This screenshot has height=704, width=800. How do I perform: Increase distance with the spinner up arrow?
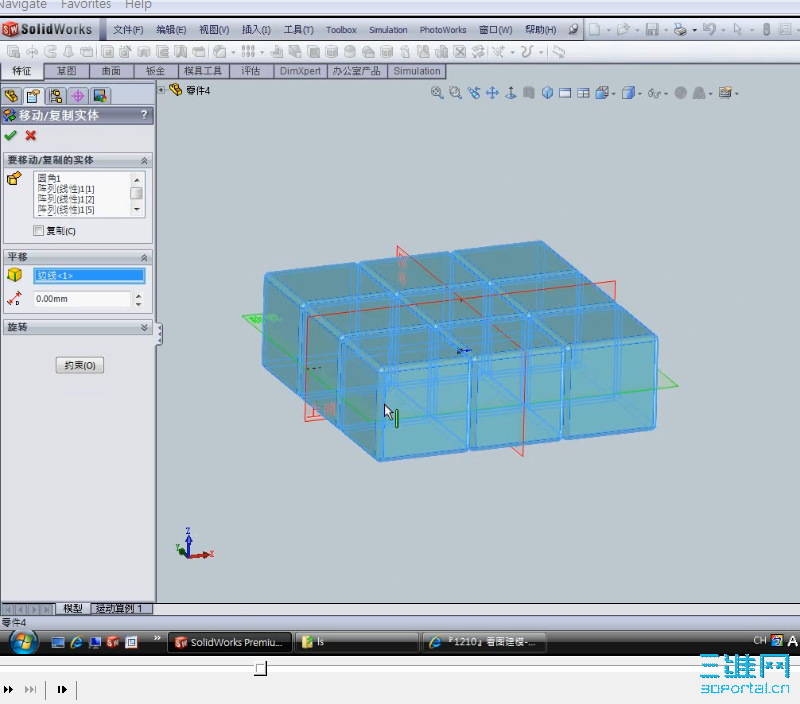click(x=139, y=295)
